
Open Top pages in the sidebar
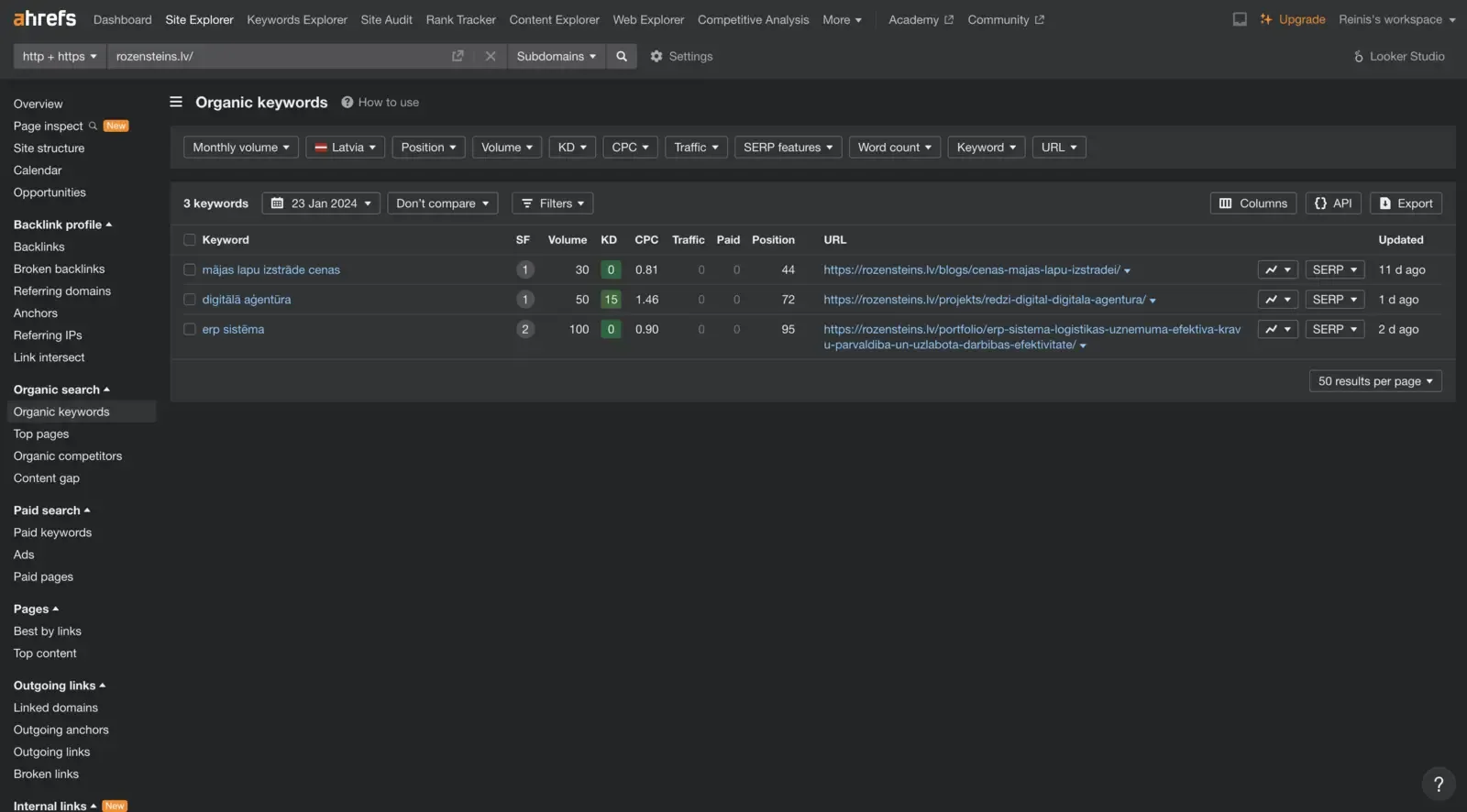point(41,433)
